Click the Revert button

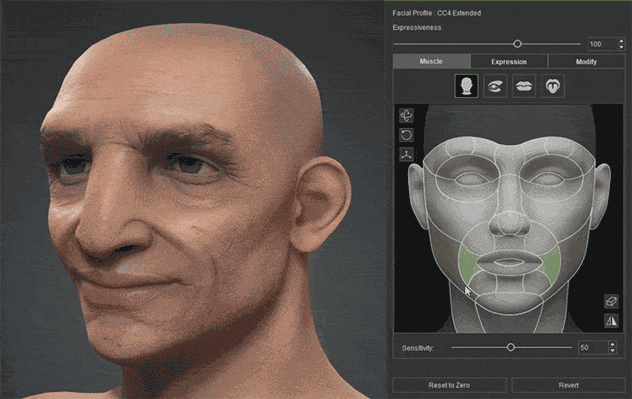[x=568, y=385]
